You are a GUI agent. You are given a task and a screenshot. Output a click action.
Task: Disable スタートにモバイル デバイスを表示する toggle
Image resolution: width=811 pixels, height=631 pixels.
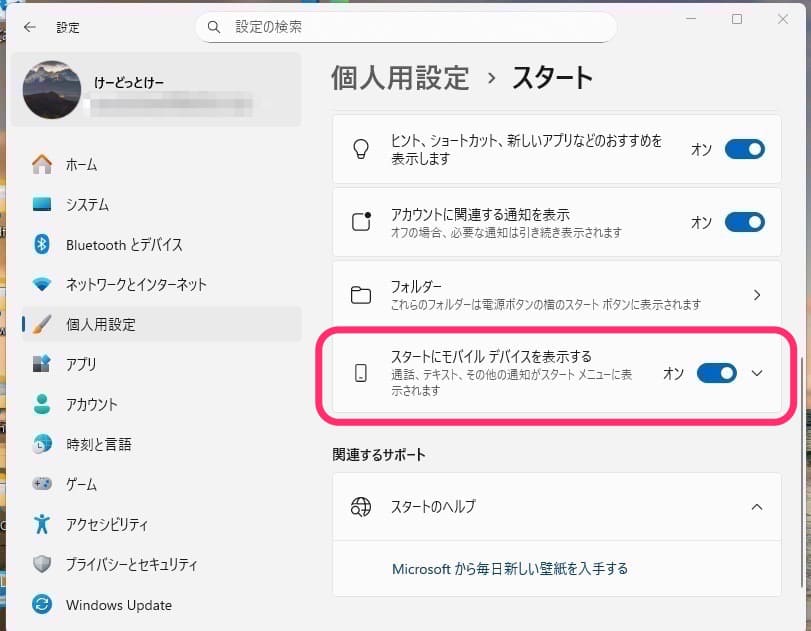click(716, 373)
